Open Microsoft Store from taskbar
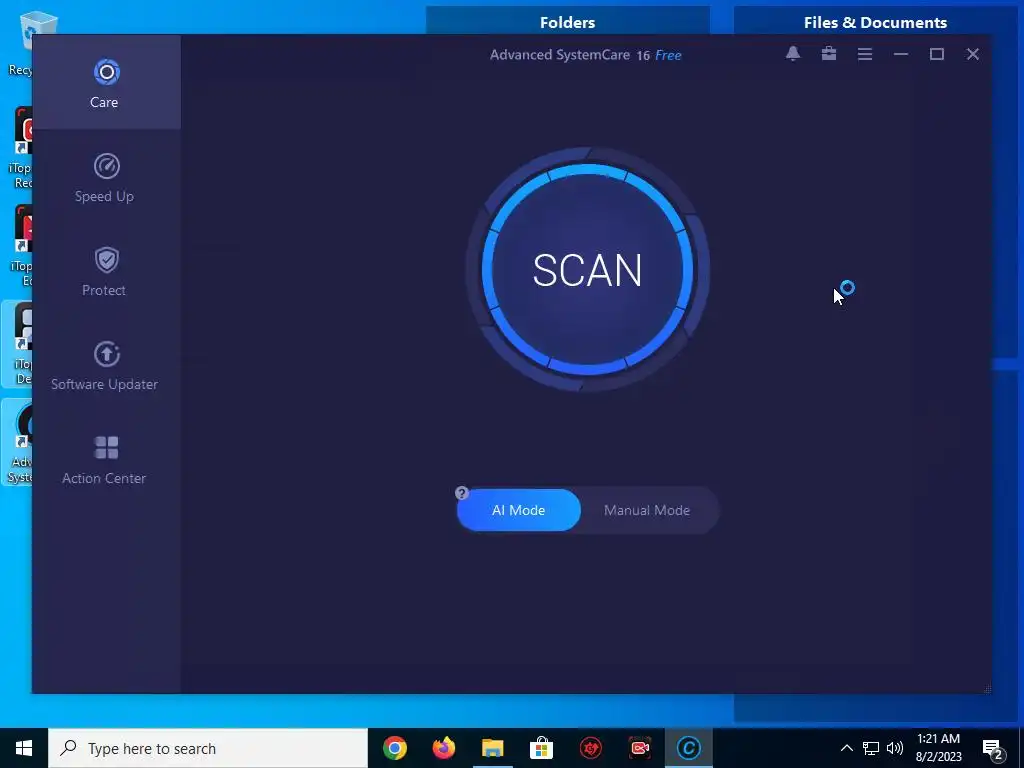 [x=541, y=748]
